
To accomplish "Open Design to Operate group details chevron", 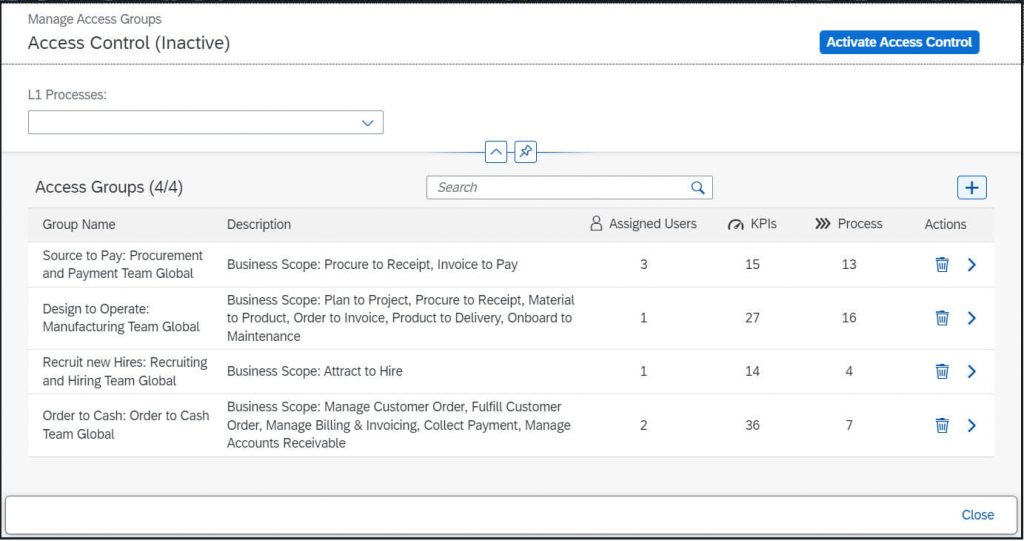I will pos(972,318).
